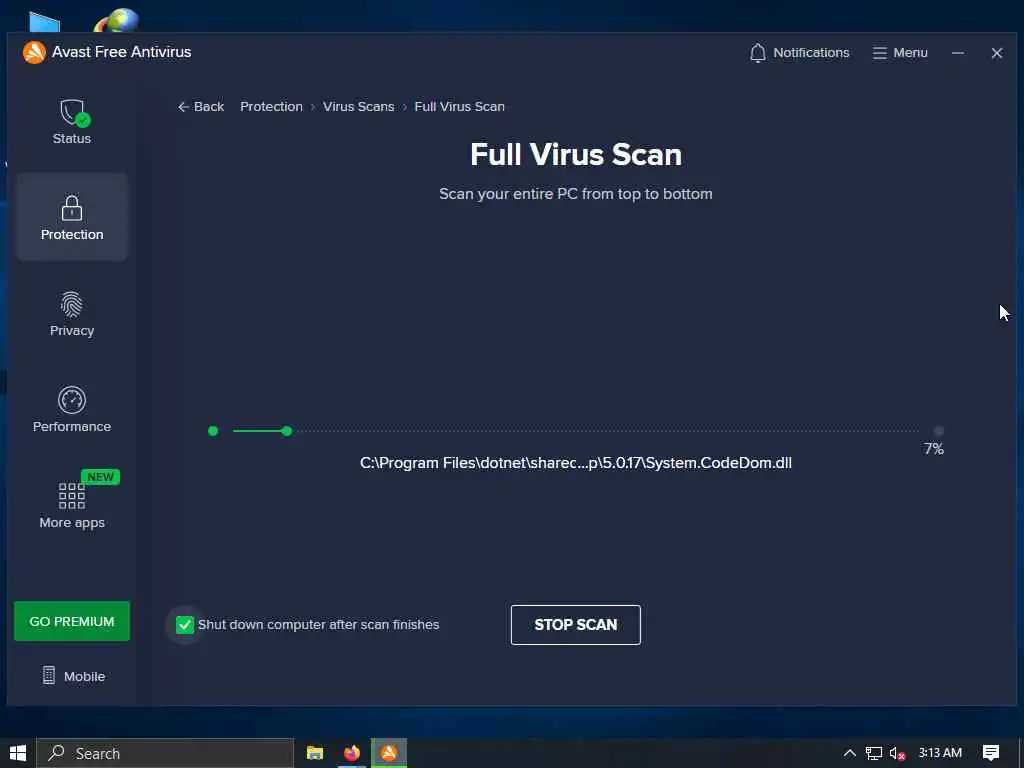Click the scanned file path System.CodeDom.dll
The width and height of the screenshot is (1024, 768).
pos(575,463)
